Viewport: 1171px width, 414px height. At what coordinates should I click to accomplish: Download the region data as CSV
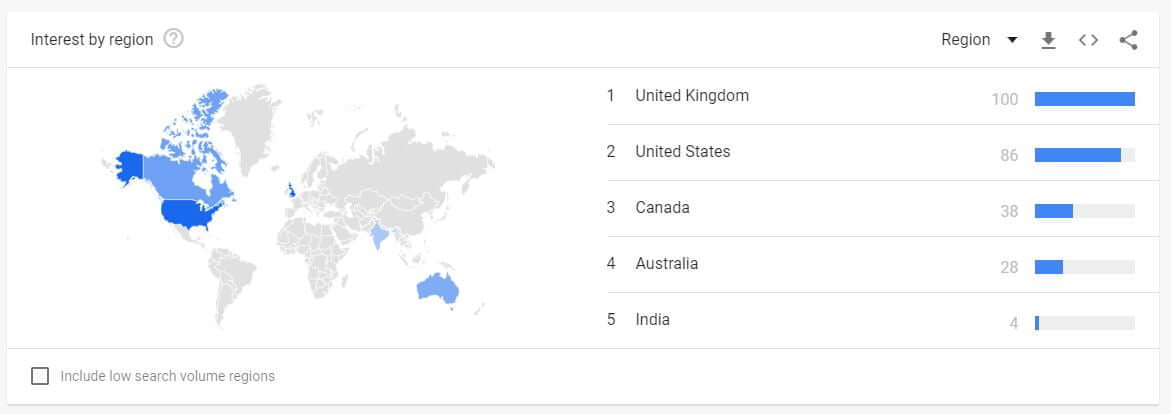click(1048, 40)
